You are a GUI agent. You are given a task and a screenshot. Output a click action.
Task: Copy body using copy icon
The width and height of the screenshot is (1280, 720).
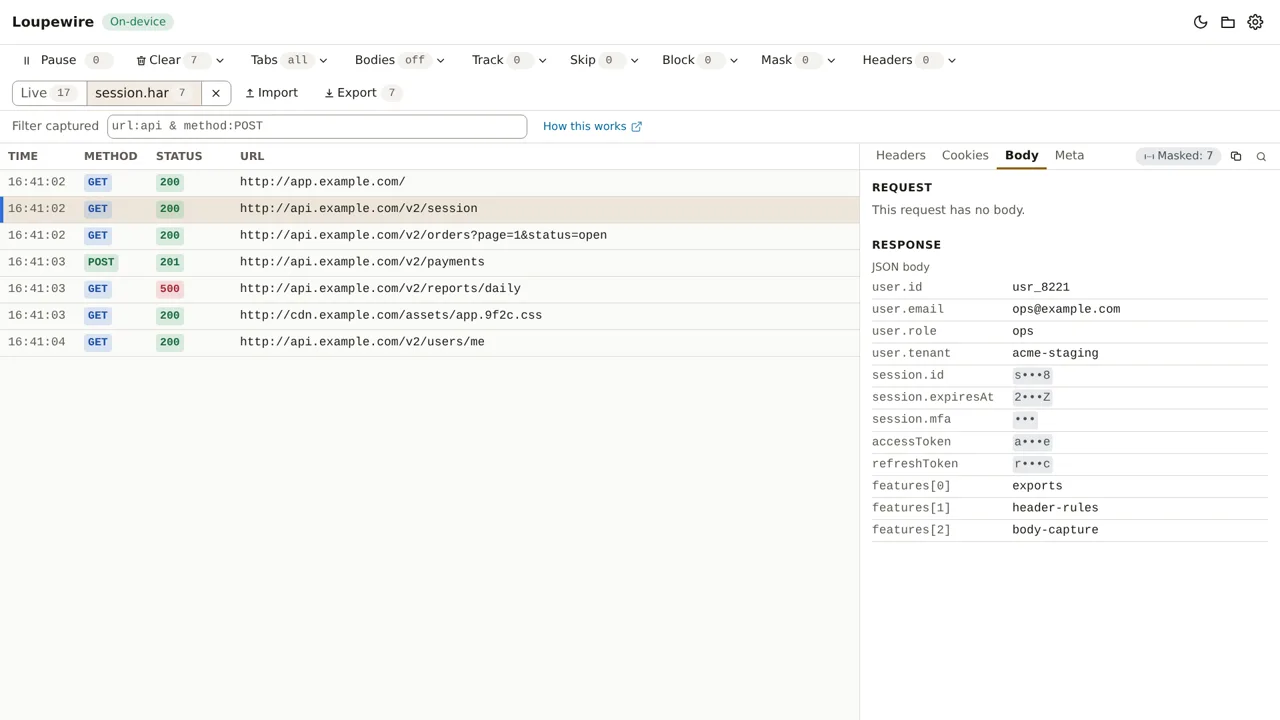coord(1236,156)
